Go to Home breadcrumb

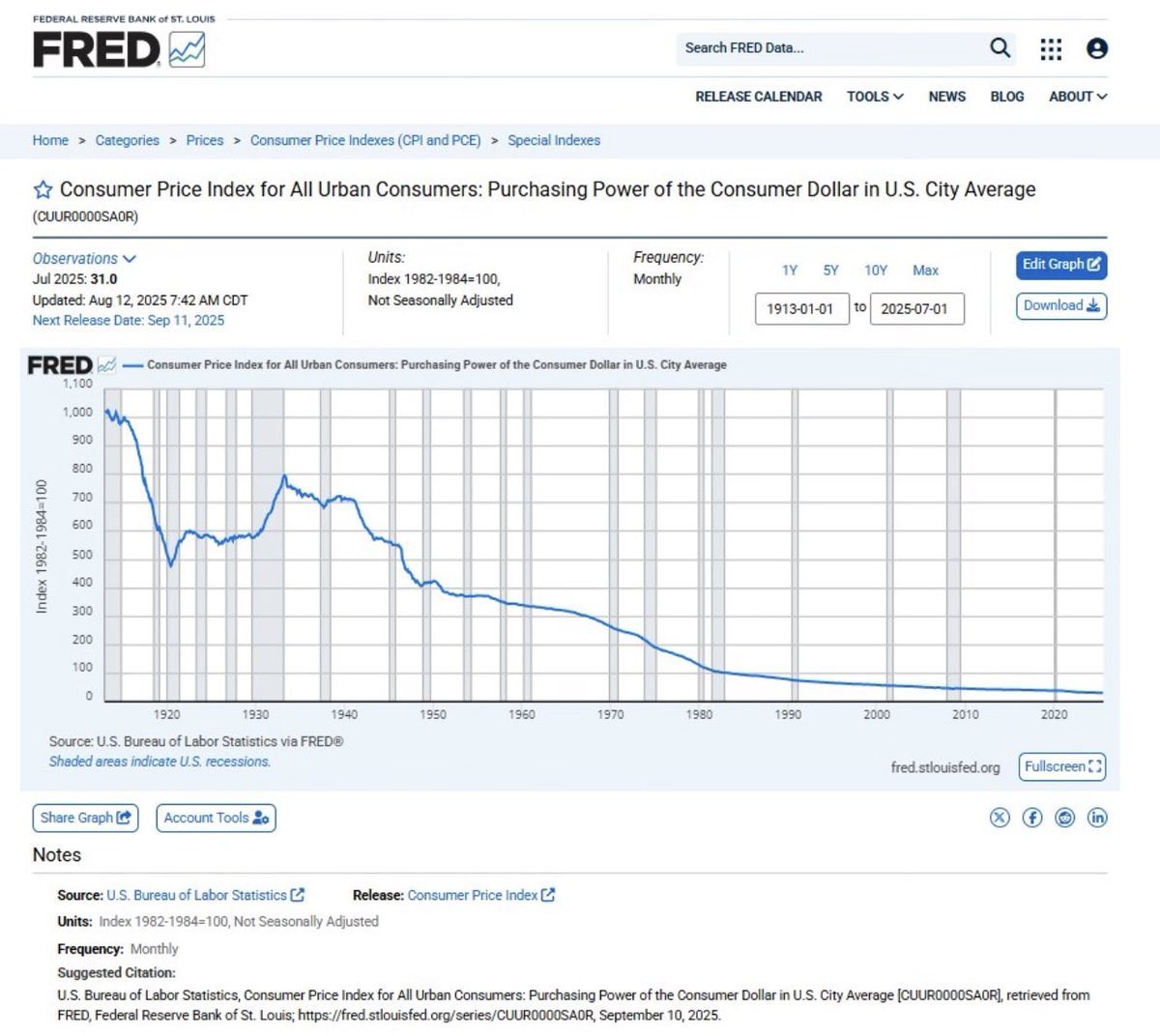tap(50, 140)
